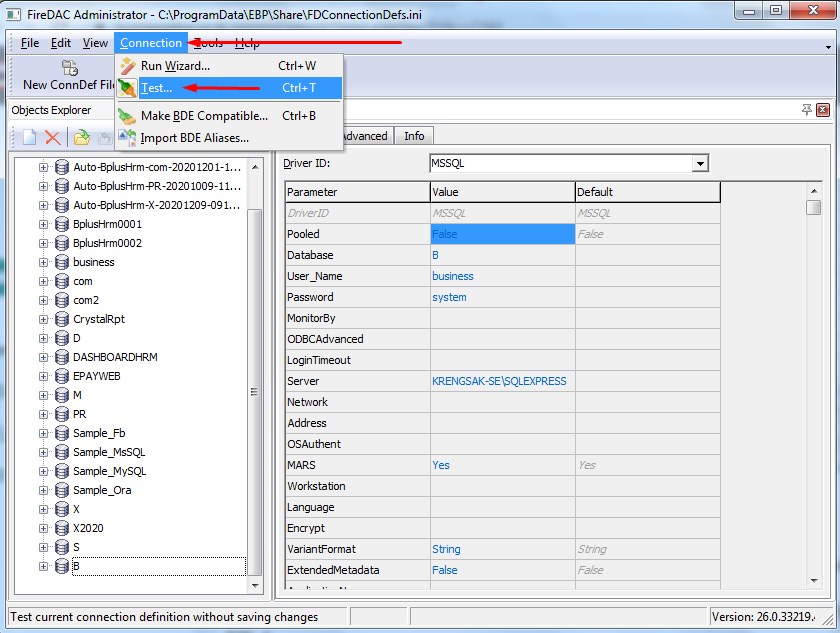Image resolution: width=840 pixels, height=633 pixels.
Task: Expand the Sample_Ora node
Action: click(43, 490)
